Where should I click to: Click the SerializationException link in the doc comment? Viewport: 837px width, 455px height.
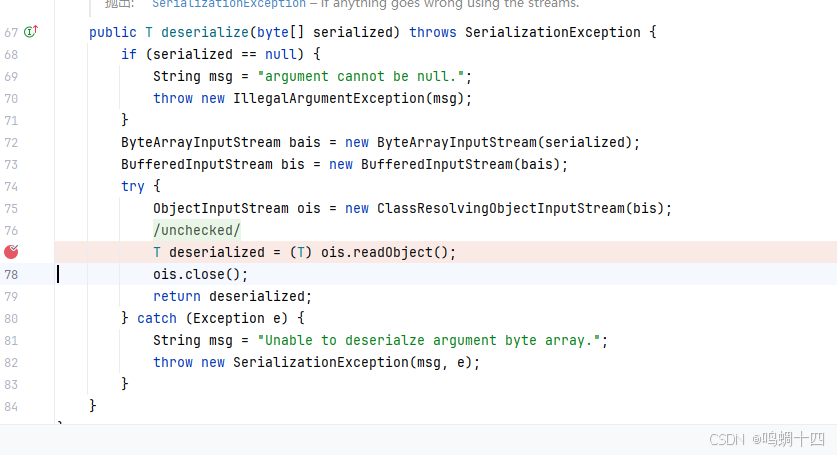click(229, 4)
